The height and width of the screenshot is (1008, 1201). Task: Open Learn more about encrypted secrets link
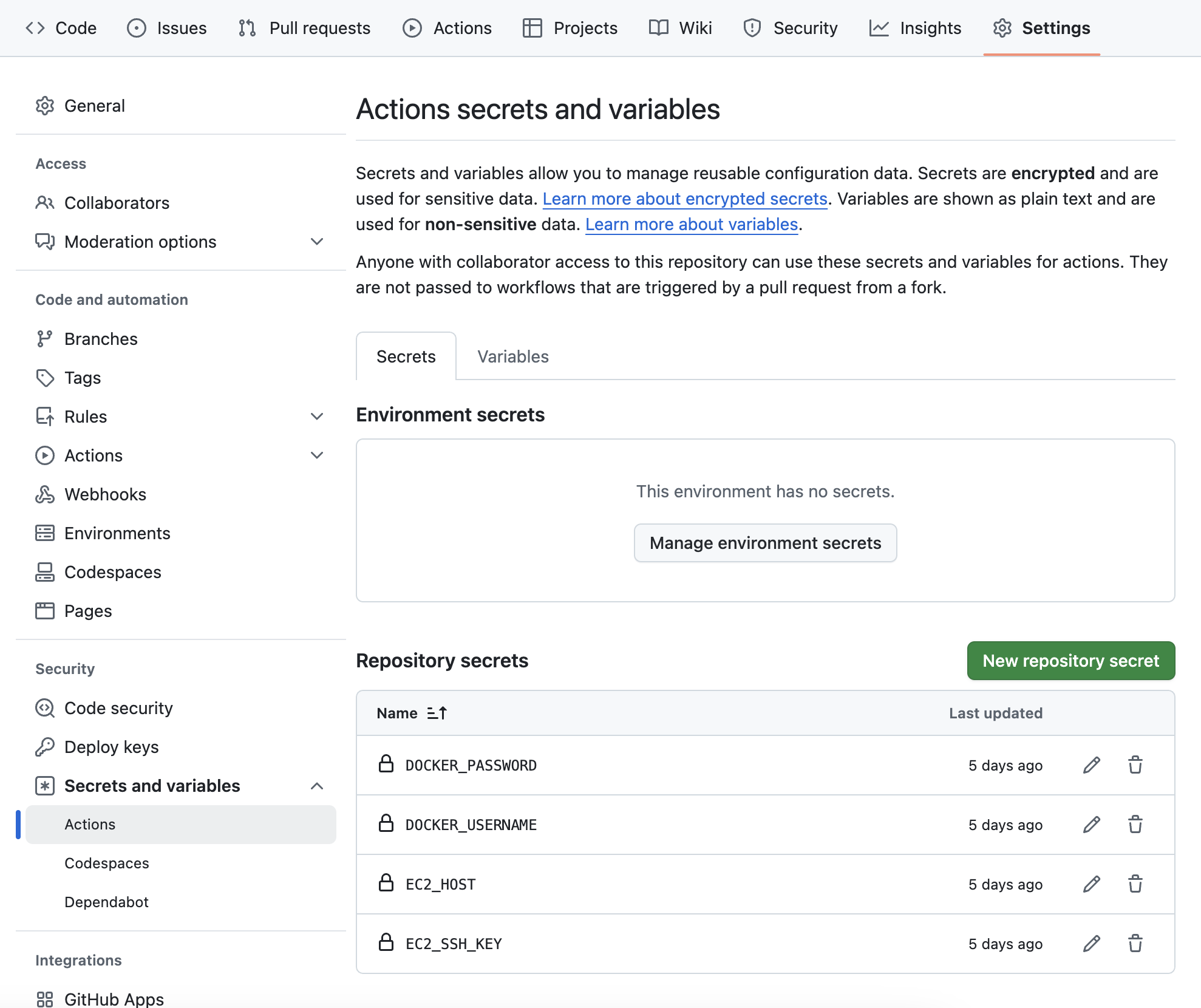[684, 199]
